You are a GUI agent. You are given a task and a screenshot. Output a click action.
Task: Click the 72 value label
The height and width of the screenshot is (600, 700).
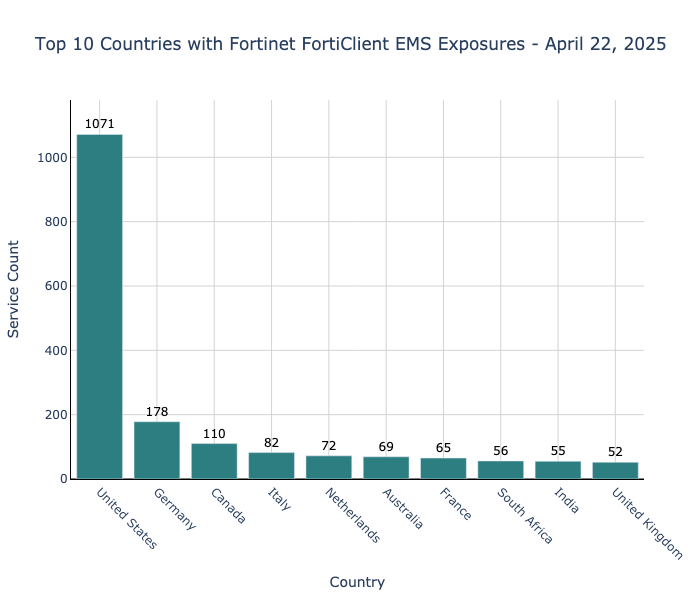329,446
